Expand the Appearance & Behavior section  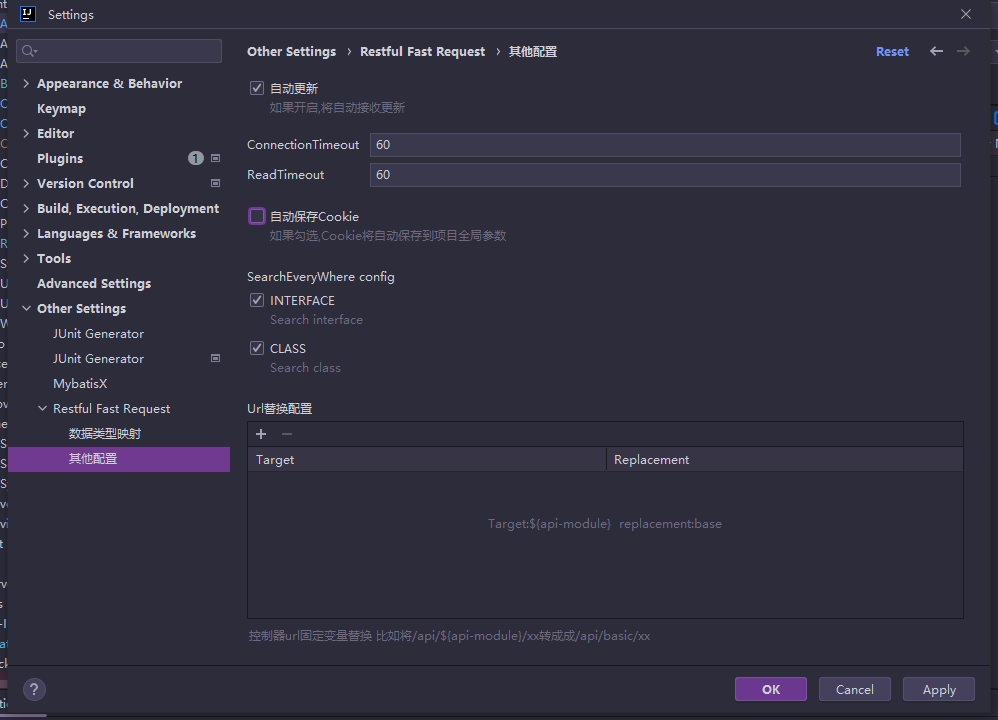(25, 83)
